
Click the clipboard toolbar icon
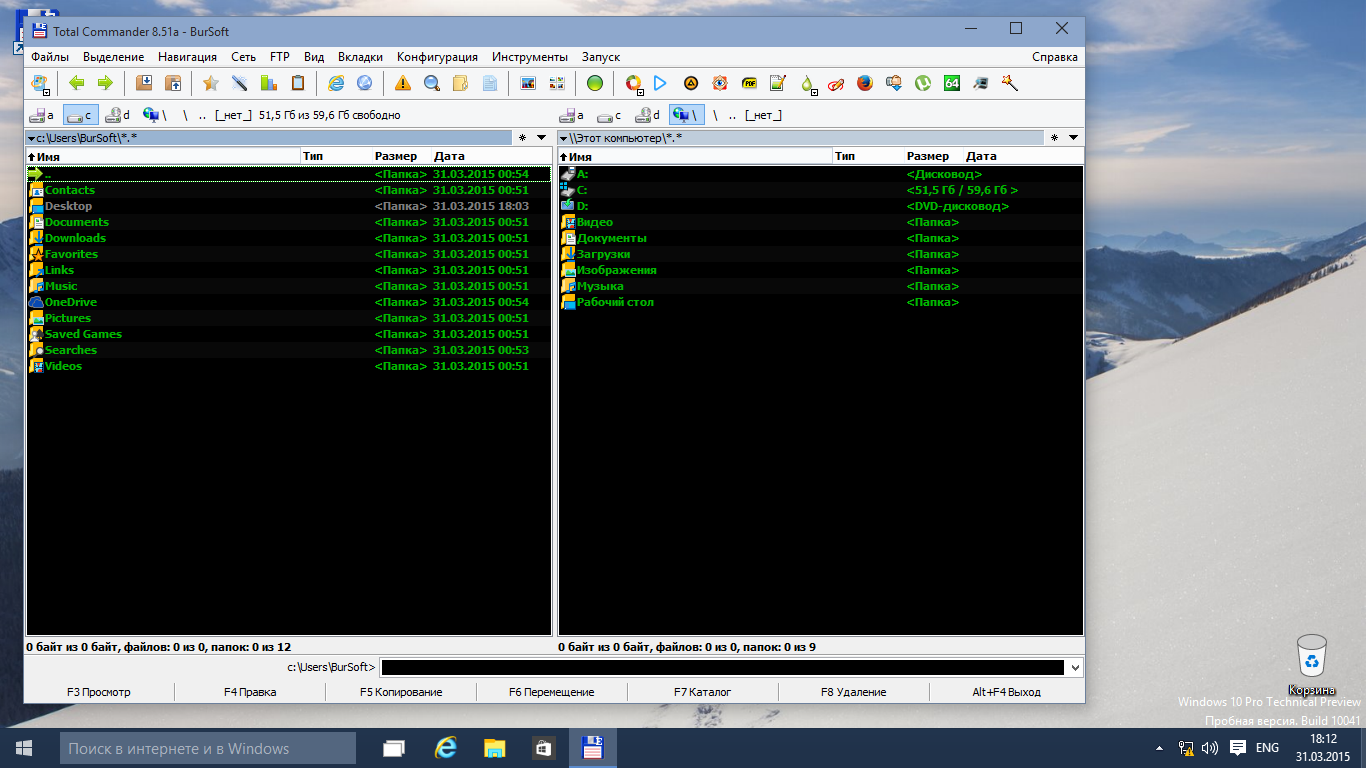298,83
